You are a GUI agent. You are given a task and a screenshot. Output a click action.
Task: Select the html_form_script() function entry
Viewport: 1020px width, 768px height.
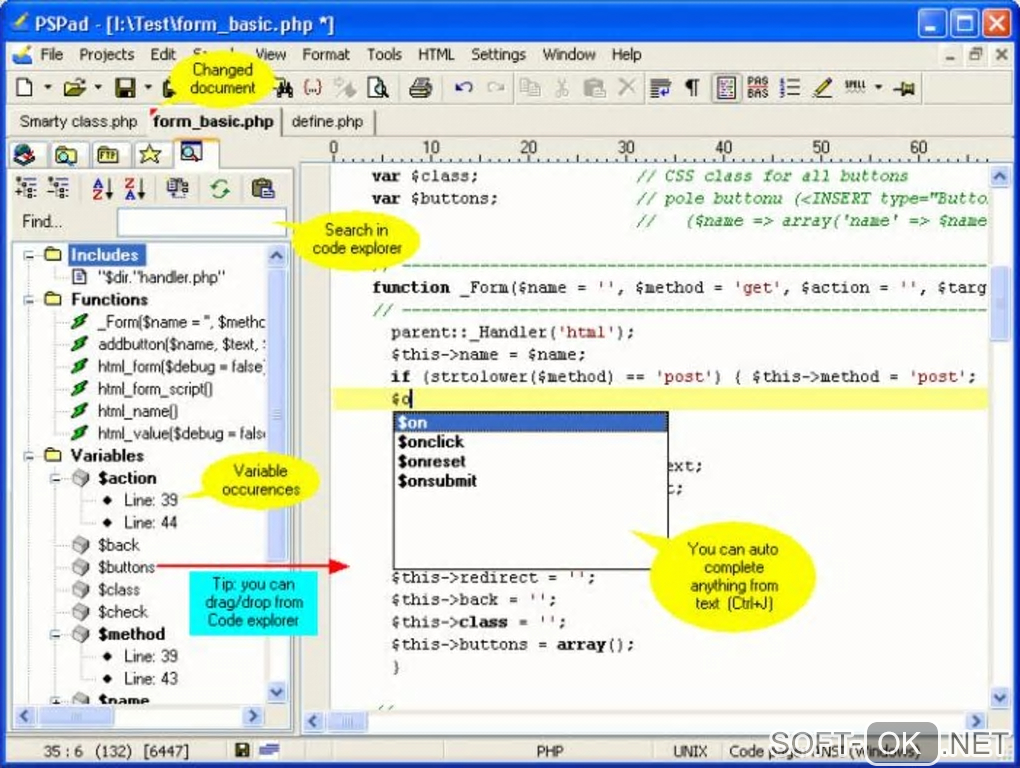(x=155, y=389)
